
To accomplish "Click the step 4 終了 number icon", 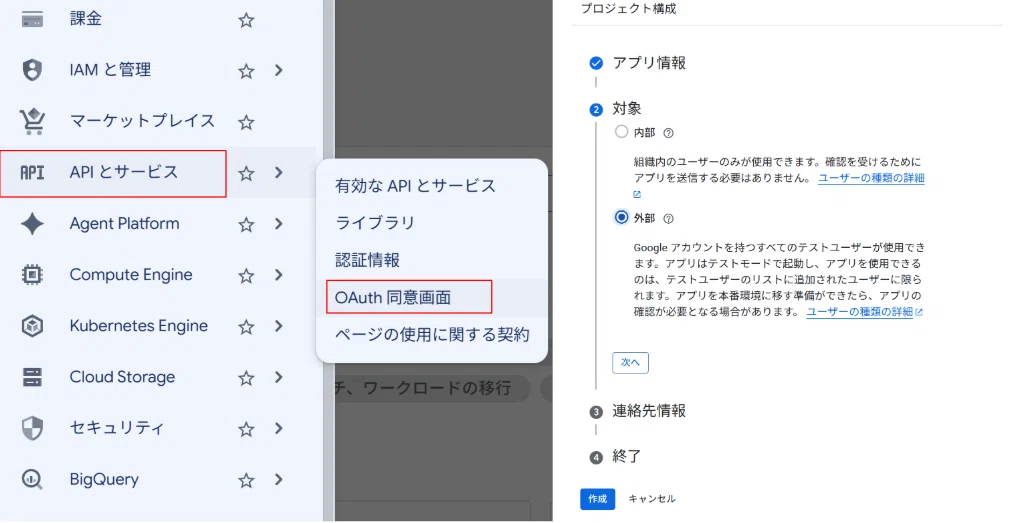I will click(x=596, y=458).
